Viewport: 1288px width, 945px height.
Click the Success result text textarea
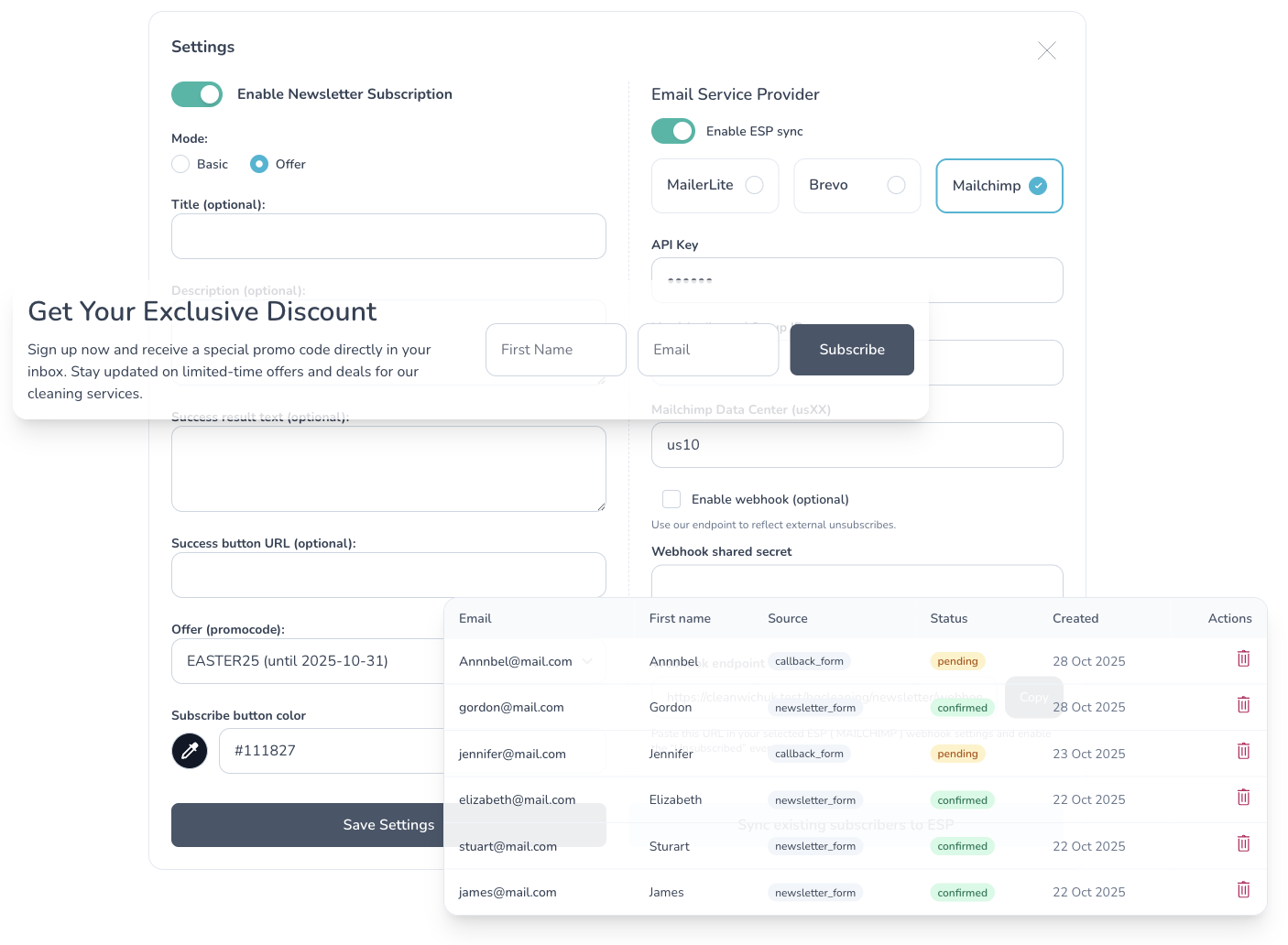pos(388,469)
